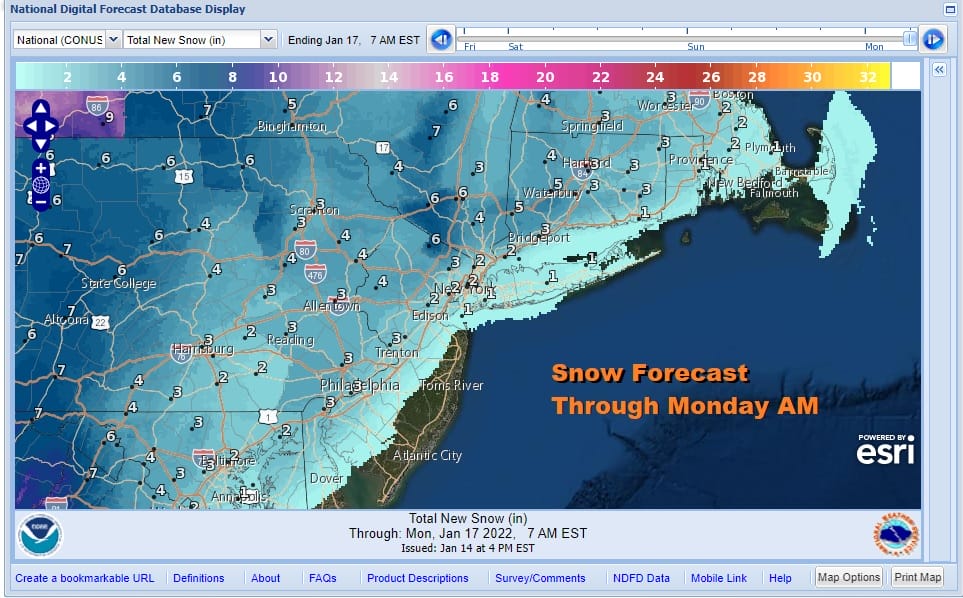Zoom out with the minus icon
This screenshot has width=963, height=598.
40,201
